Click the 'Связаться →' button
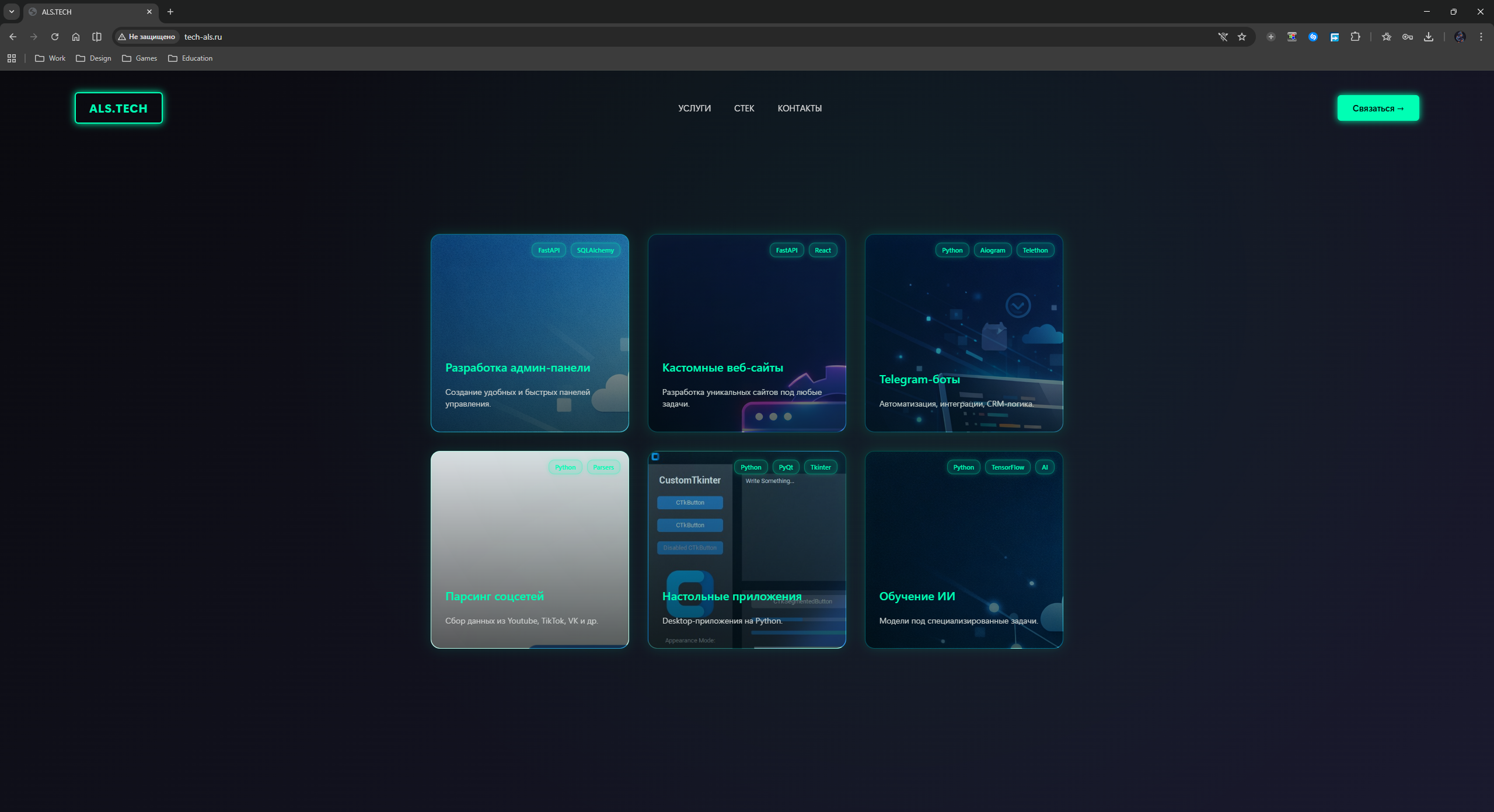The height and width of the screenshot is (812, 1494). pos(1378,108)
